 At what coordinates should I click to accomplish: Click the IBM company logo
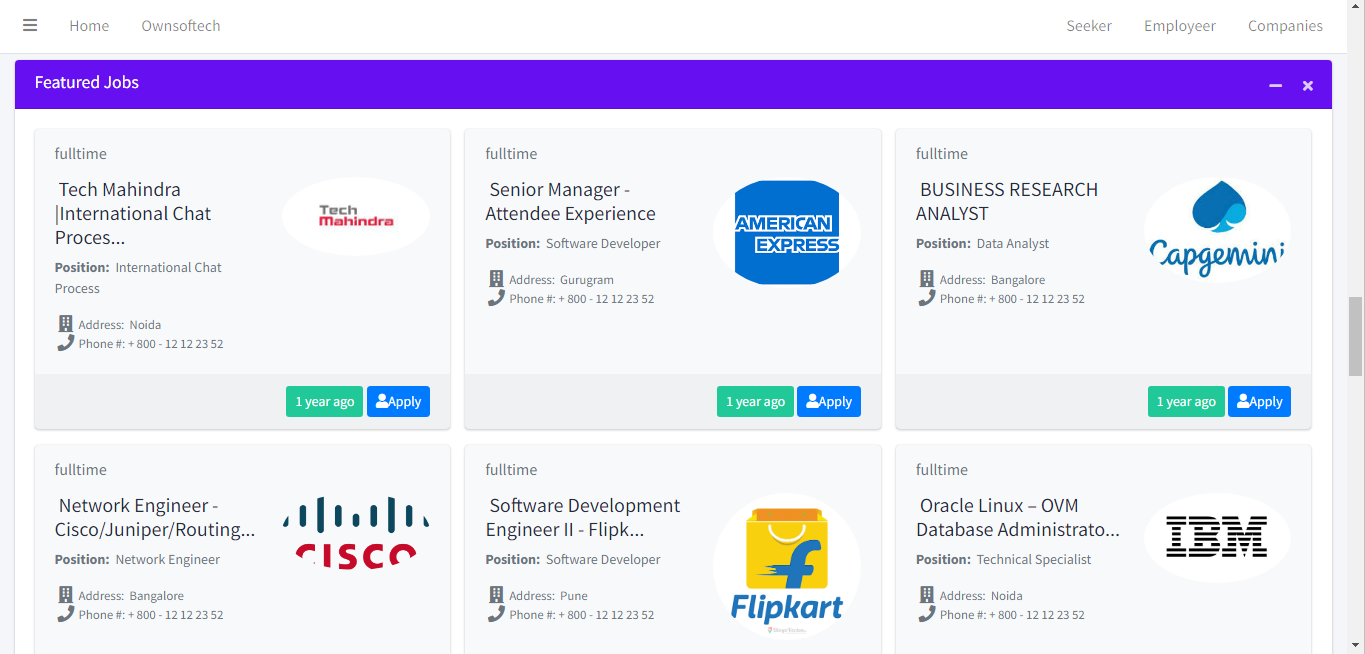(x=1217, y=538)
